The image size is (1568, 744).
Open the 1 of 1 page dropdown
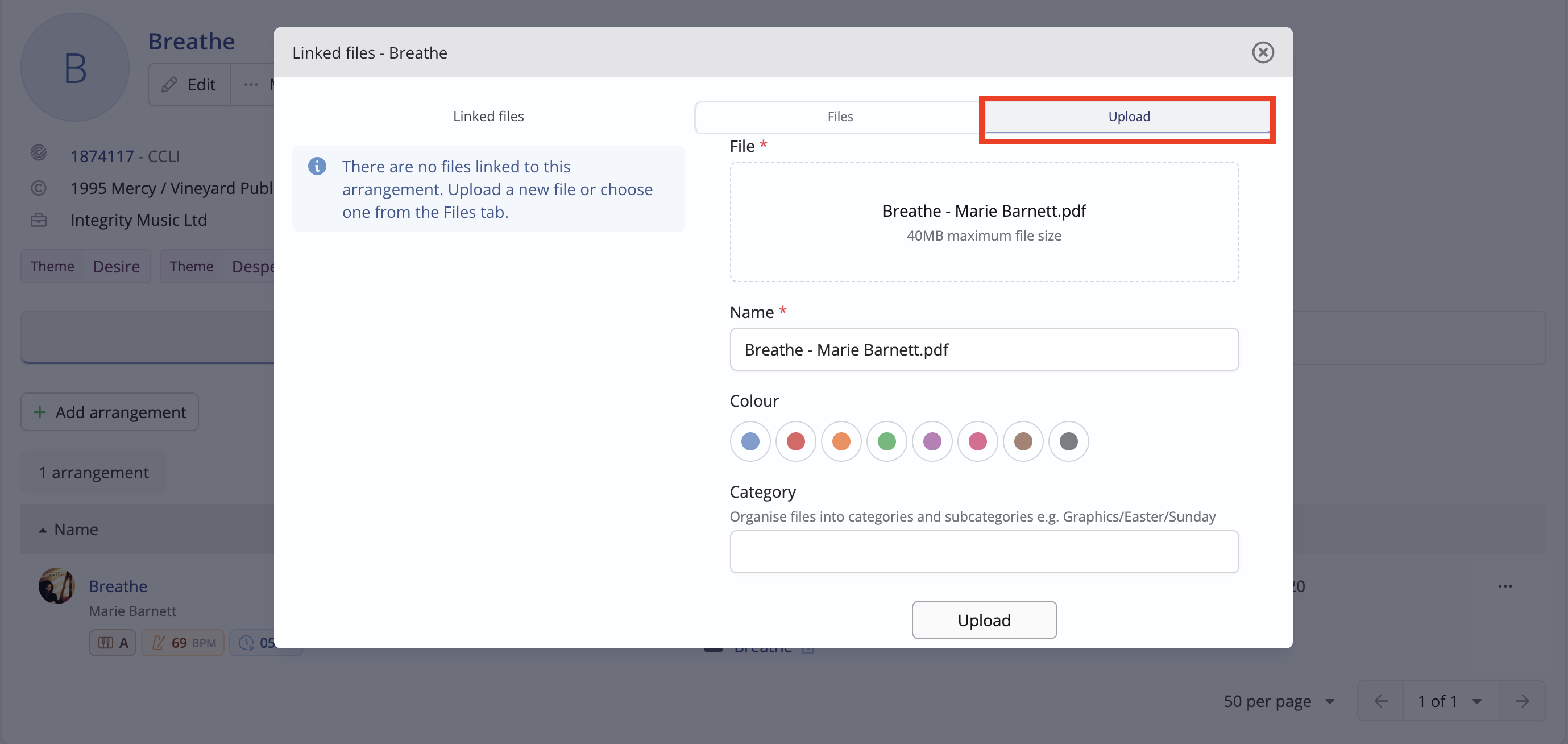click(x=1450, y=701)
